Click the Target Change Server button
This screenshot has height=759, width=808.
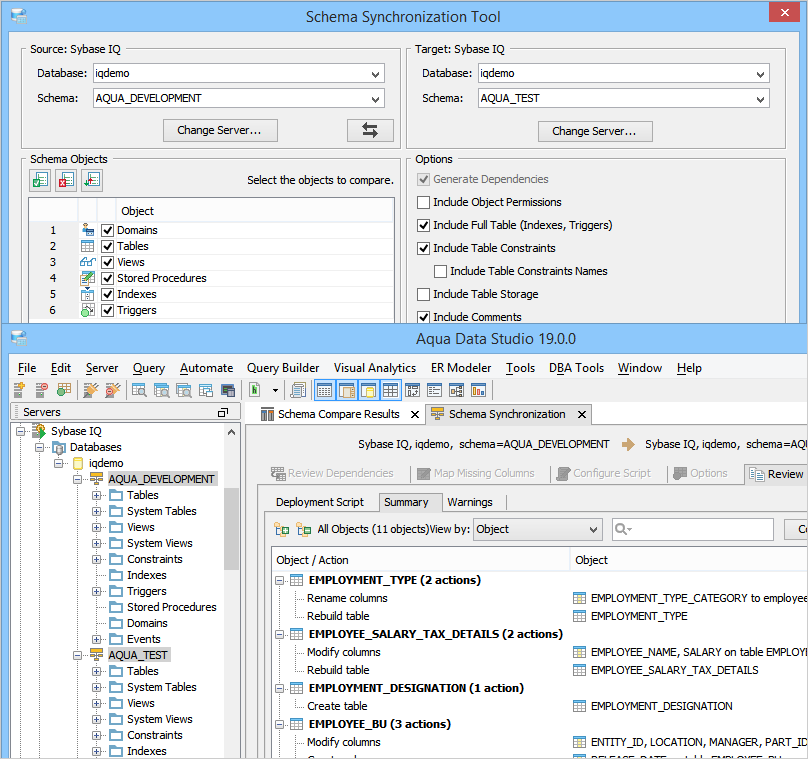click(595, 131)
